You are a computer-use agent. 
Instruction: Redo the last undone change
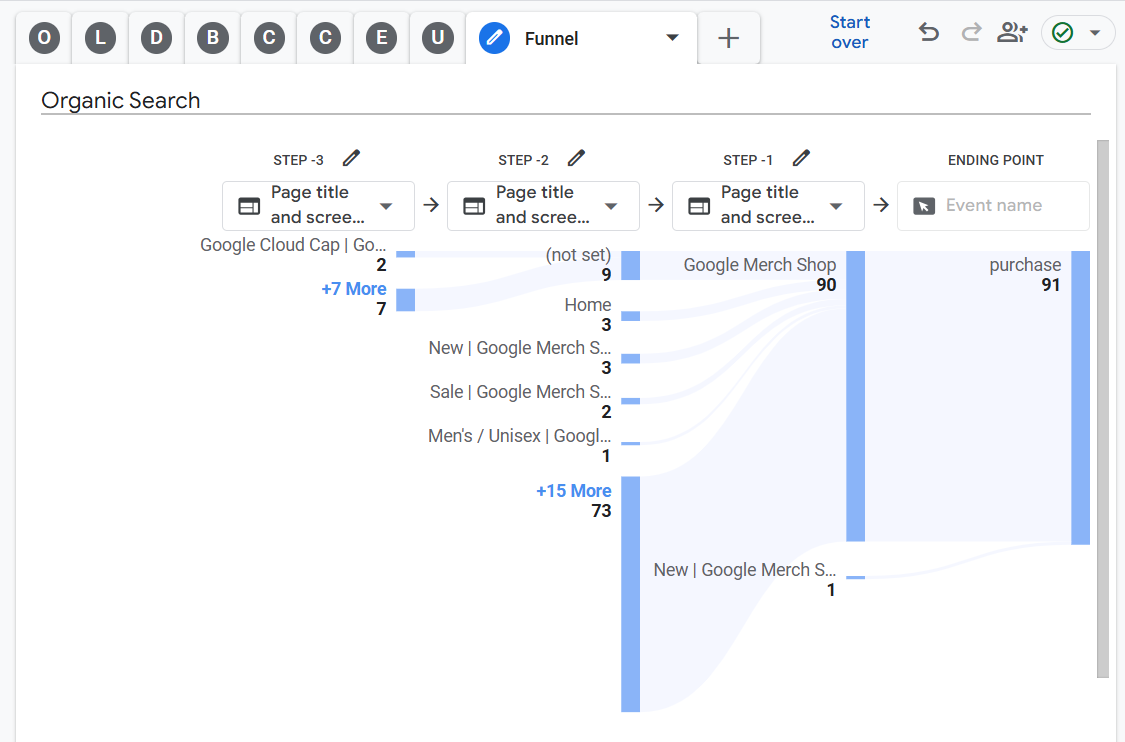point(971,33)
